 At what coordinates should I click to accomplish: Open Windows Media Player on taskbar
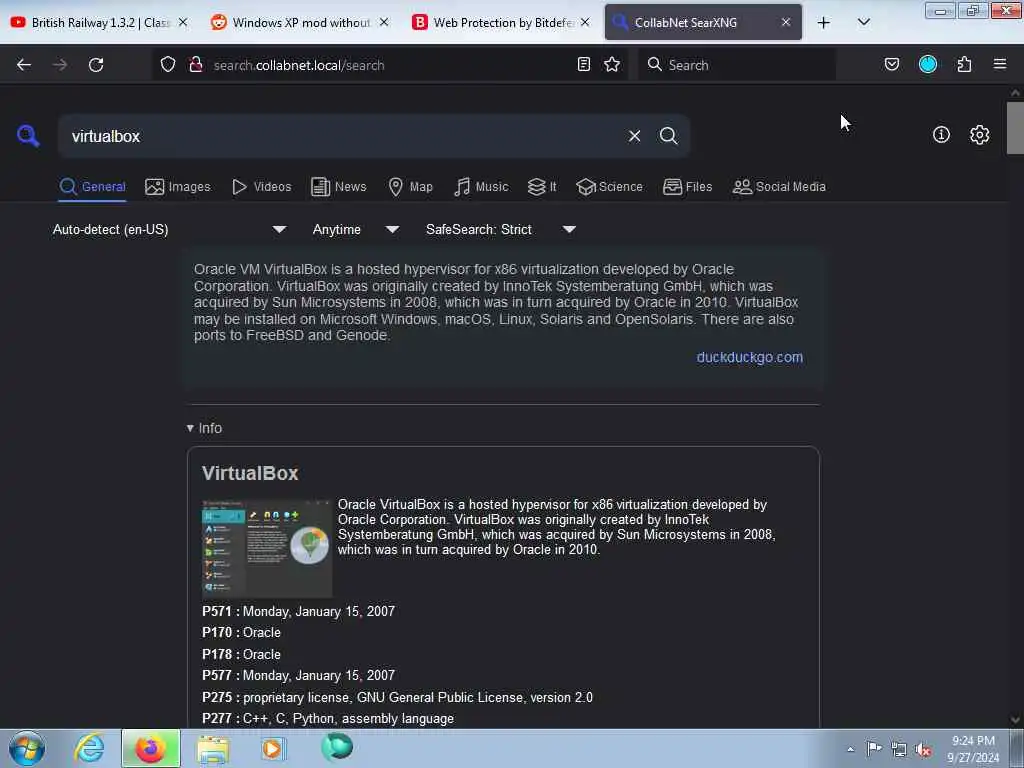273,748
